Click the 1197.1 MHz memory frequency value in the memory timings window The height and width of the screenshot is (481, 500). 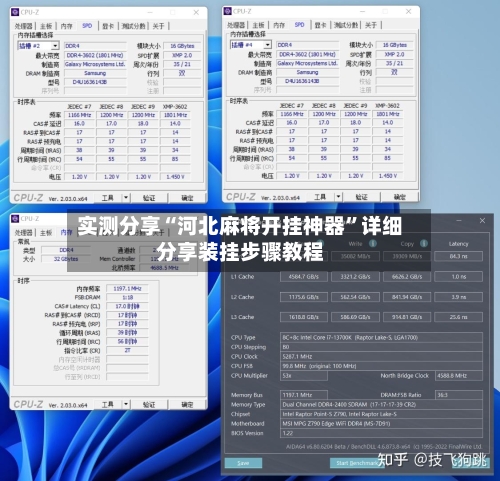click(127, 288)
